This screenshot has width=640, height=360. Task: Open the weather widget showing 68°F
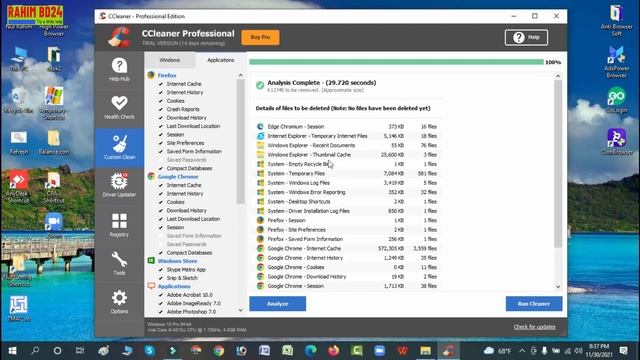tap(497, 351)
